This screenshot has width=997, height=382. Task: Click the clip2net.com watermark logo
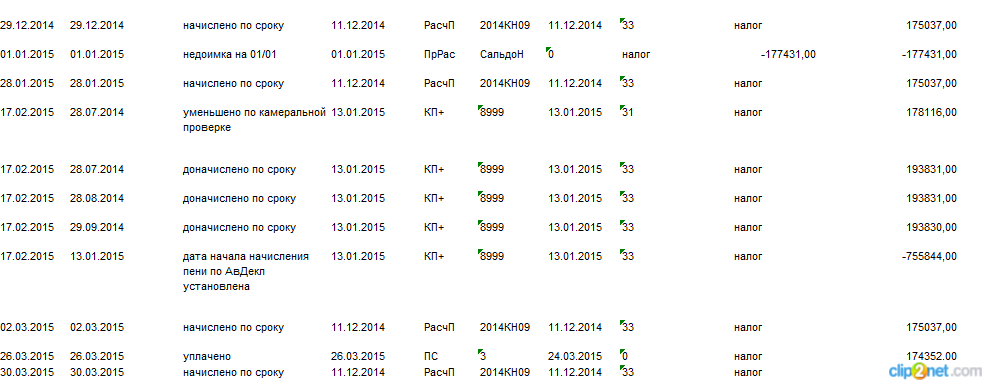tap(944, 370)
